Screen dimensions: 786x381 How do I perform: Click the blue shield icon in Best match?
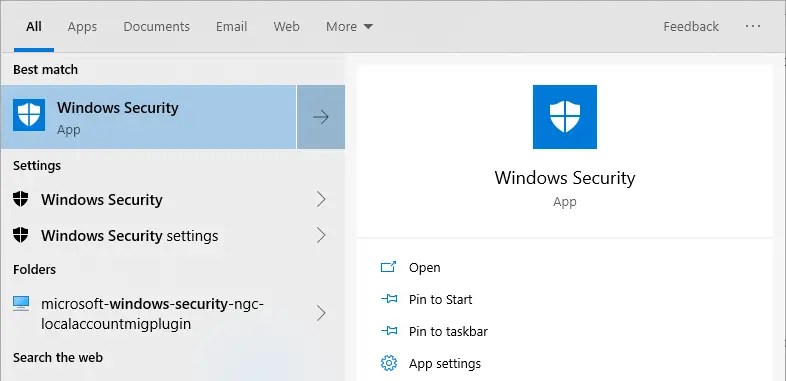29,115
